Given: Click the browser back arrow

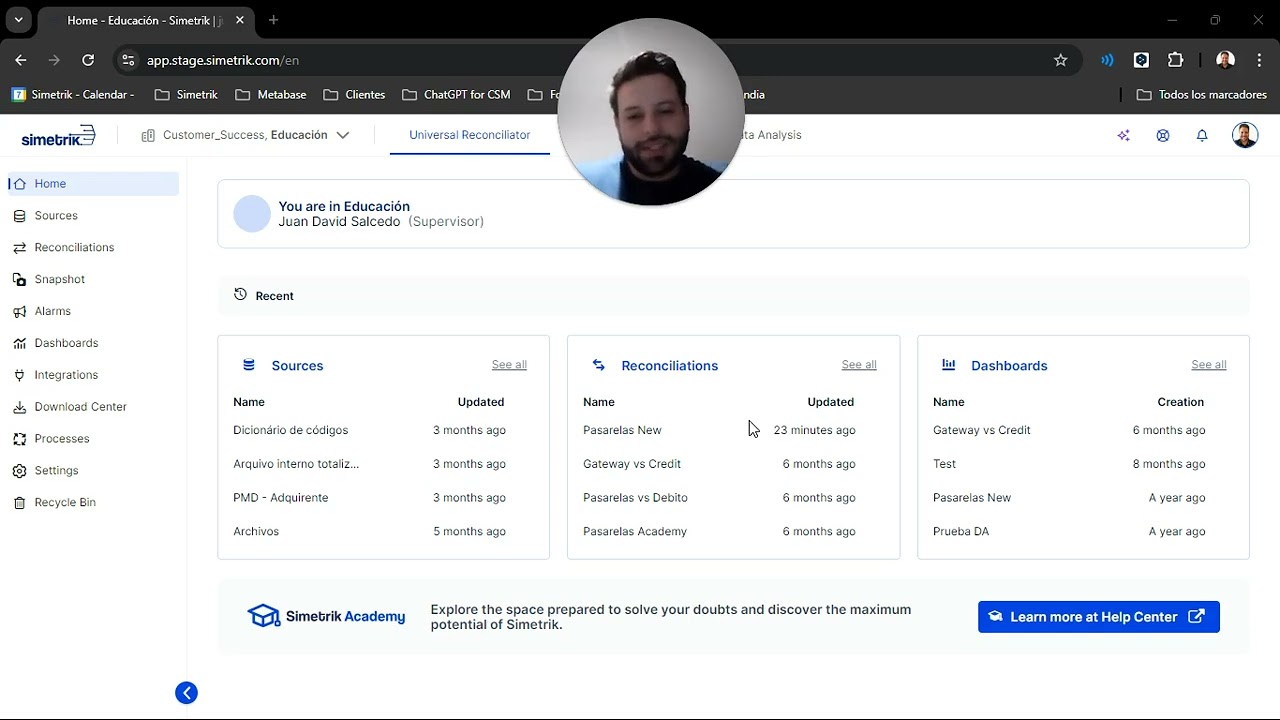Looking at the screenshot, I should click(x=21, y=60).
